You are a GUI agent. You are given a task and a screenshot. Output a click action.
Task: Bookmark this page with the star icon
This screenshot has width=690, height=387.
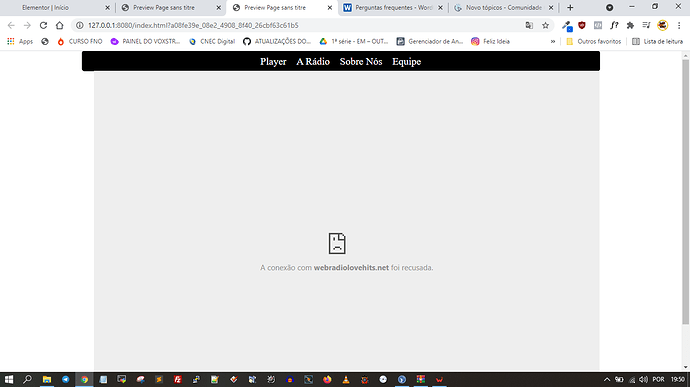click(546, 26)
